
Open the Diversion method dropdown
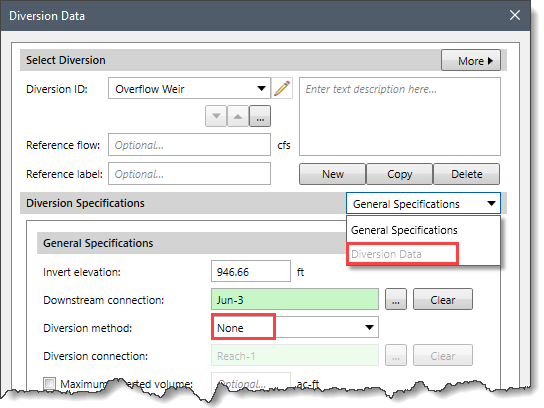(x=295, y=327)
